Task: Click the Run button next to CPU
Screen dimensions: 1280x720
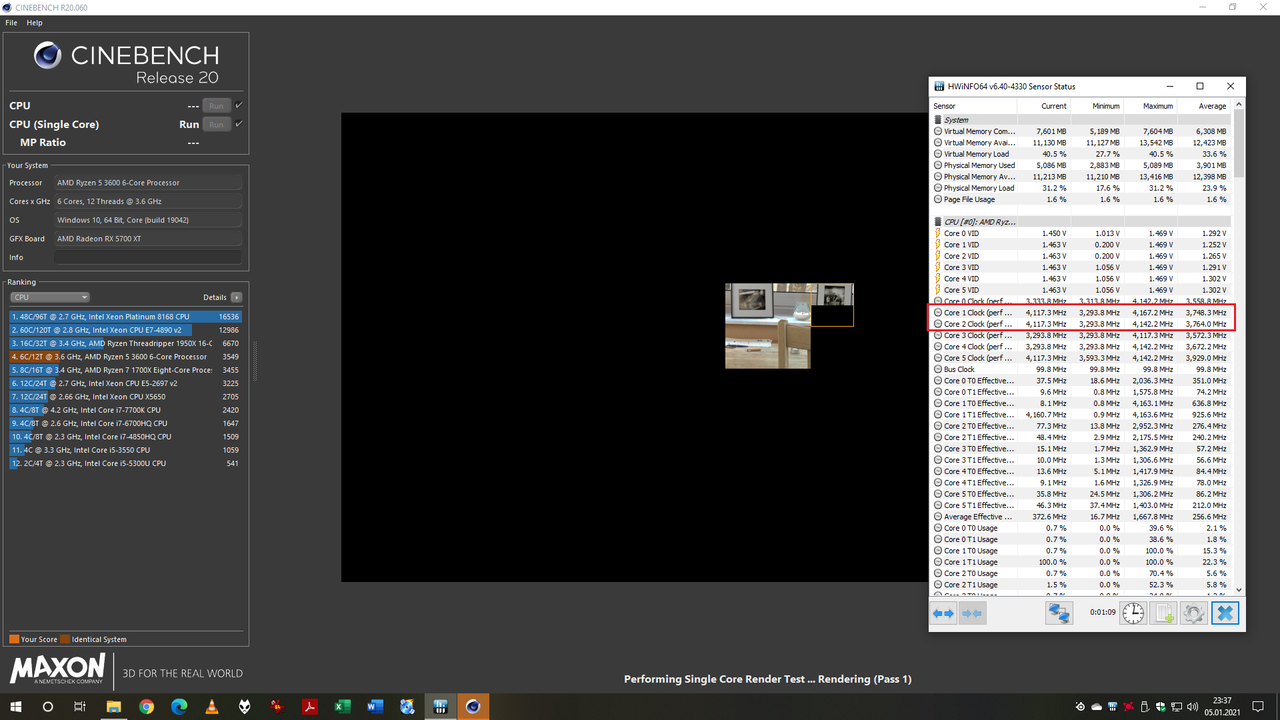Action: (216, 105)
